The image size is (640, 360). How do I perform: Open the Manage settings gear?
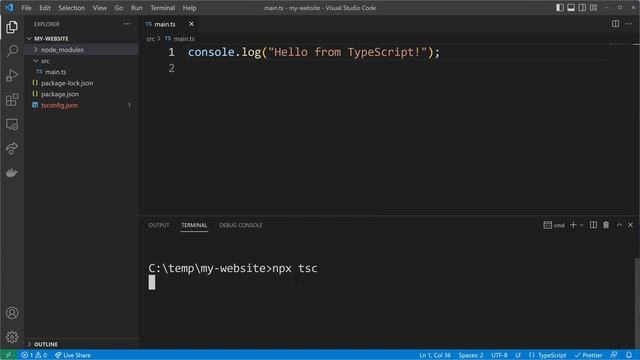12,337
